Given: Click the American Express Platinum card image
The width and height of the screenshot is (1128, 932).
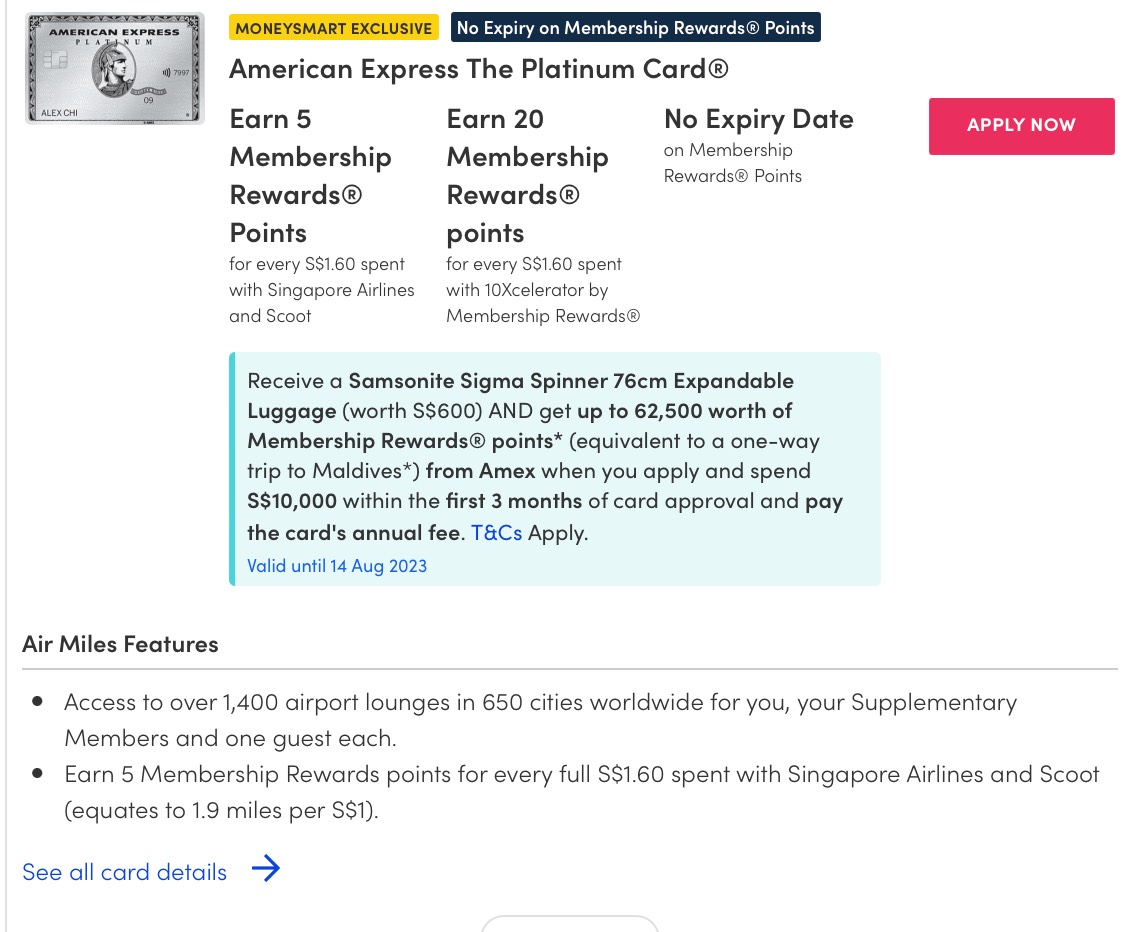Looking at the screenshot, I should 115,69.
